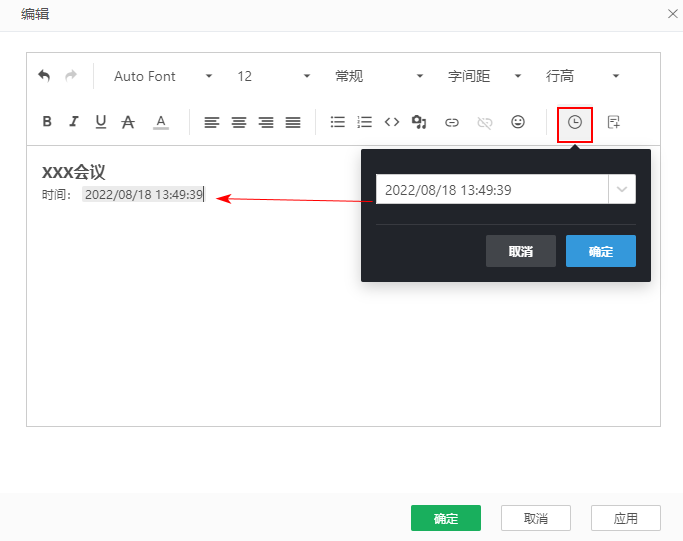Insert media with image-music icon
This screenshot has height=541, width=683.
pos(419,122)
